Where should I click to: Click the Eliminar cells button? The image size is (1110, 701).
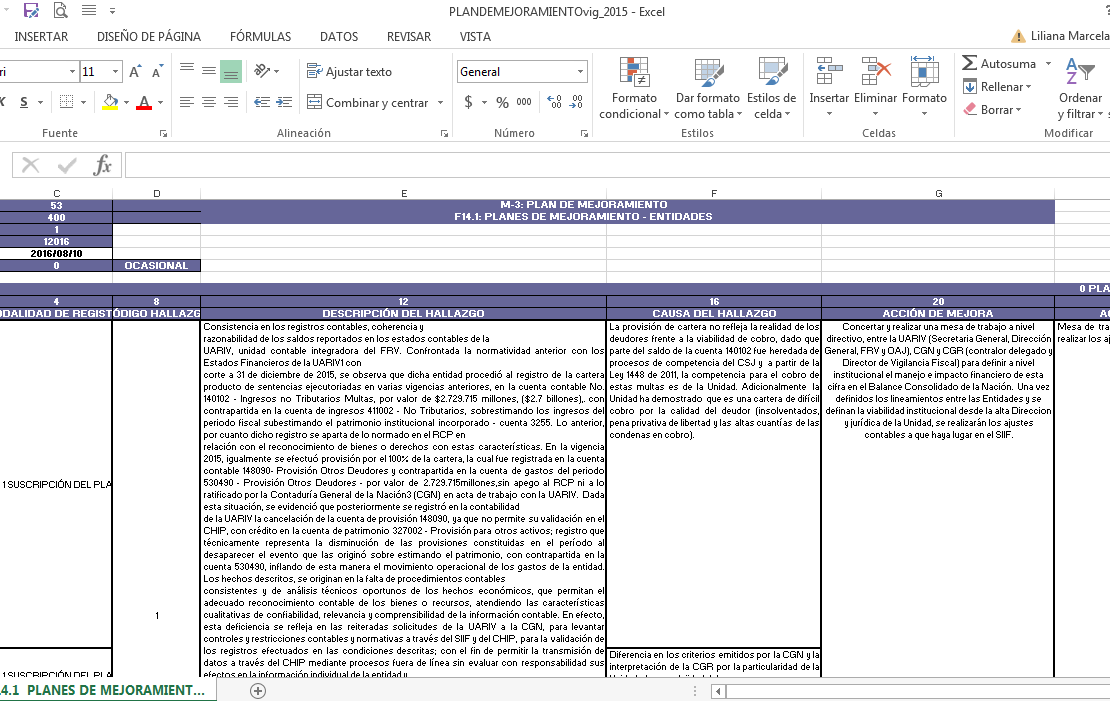pyautogui.click(x=875, y=88)
